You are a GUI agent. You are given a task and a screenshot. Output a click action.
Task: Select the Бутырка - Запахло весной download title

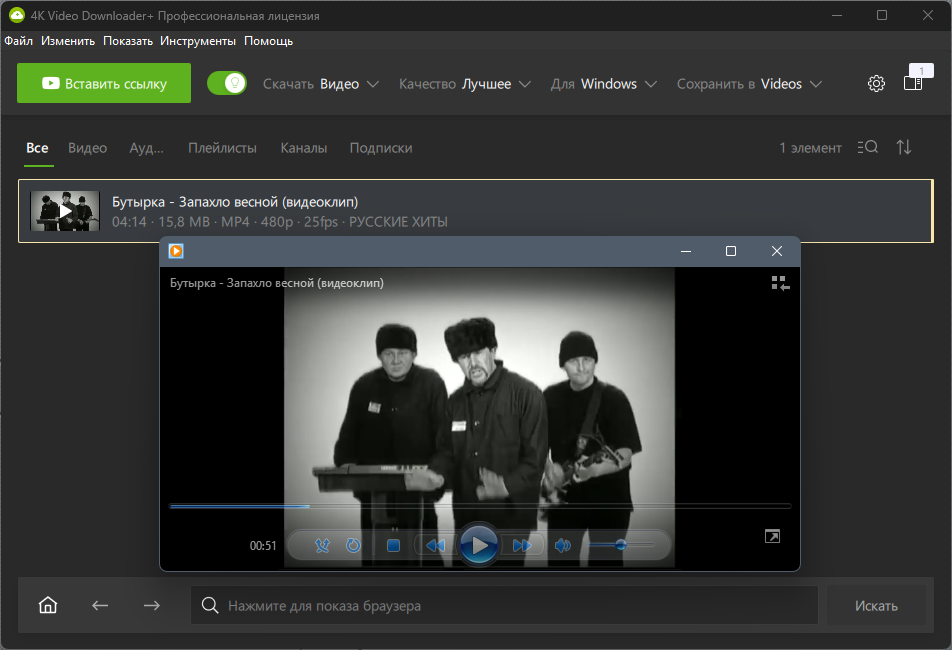click(x=235, y=202)
